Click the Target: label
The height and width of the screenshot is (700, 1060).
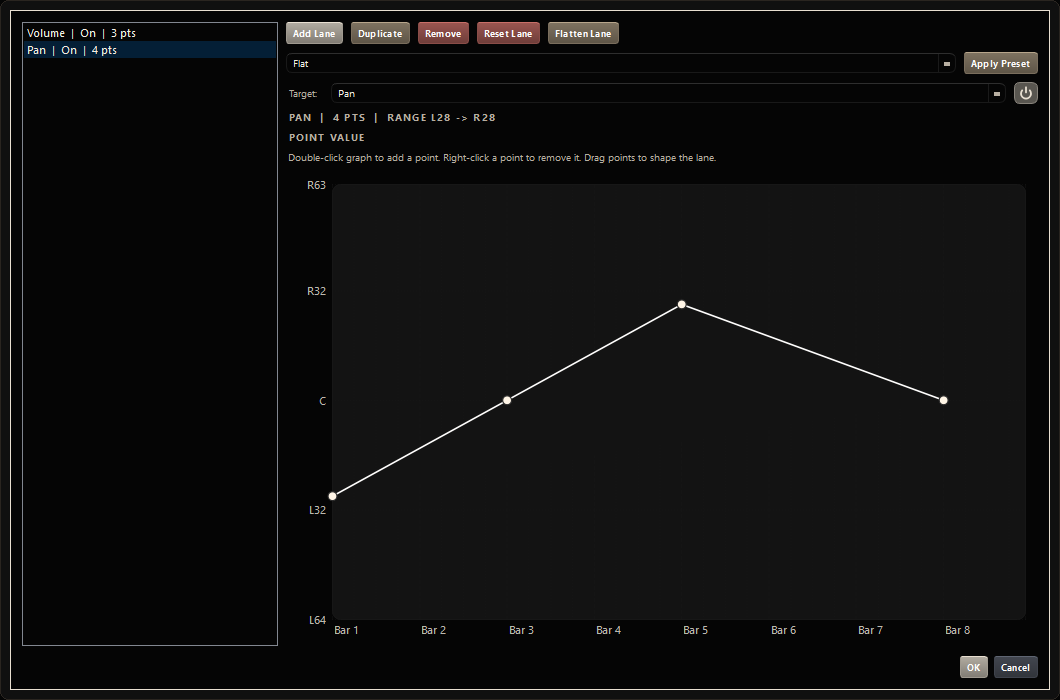click(303, 94)
